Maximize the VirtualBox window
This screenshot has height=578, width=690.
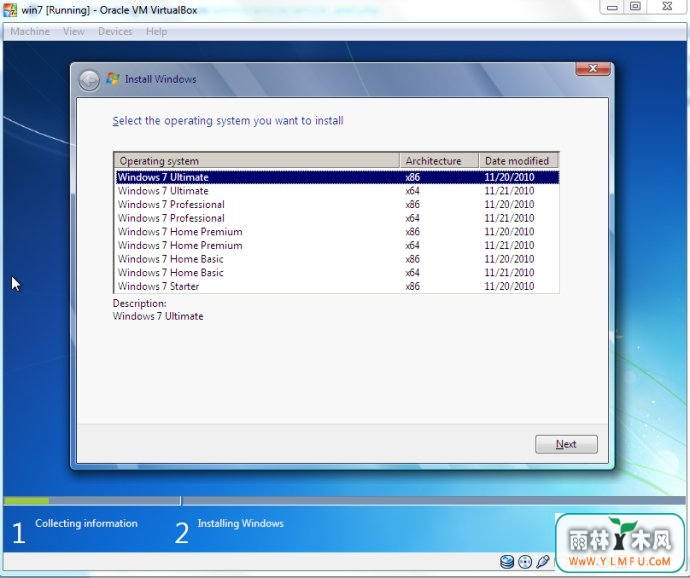[x=635, y=7]
